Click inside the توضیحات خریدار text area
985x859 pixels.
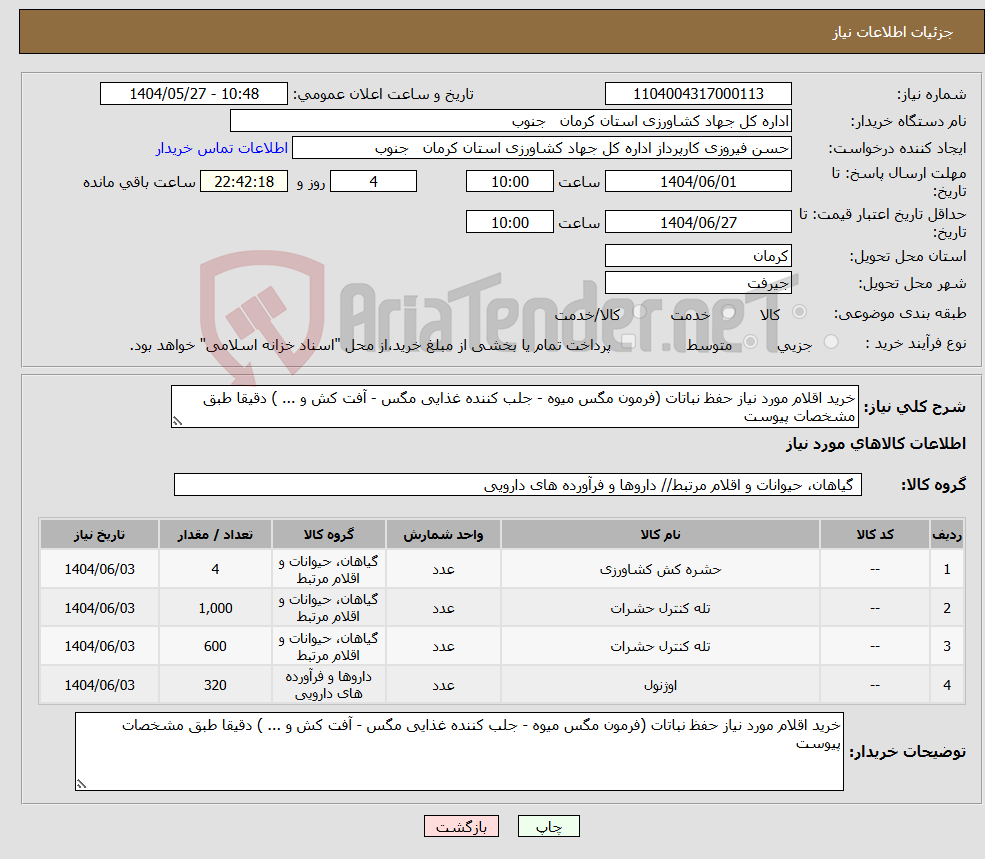(x=458, y=748)
